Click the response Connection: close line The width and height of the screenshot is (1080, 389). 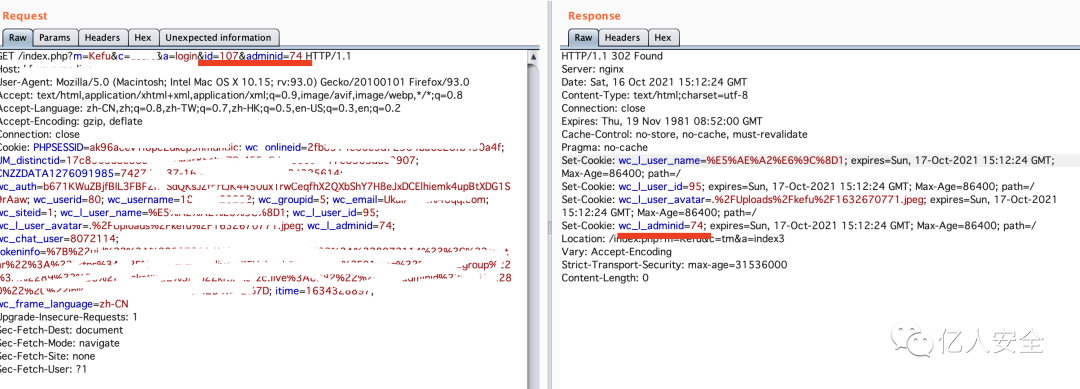coord(603,109)
